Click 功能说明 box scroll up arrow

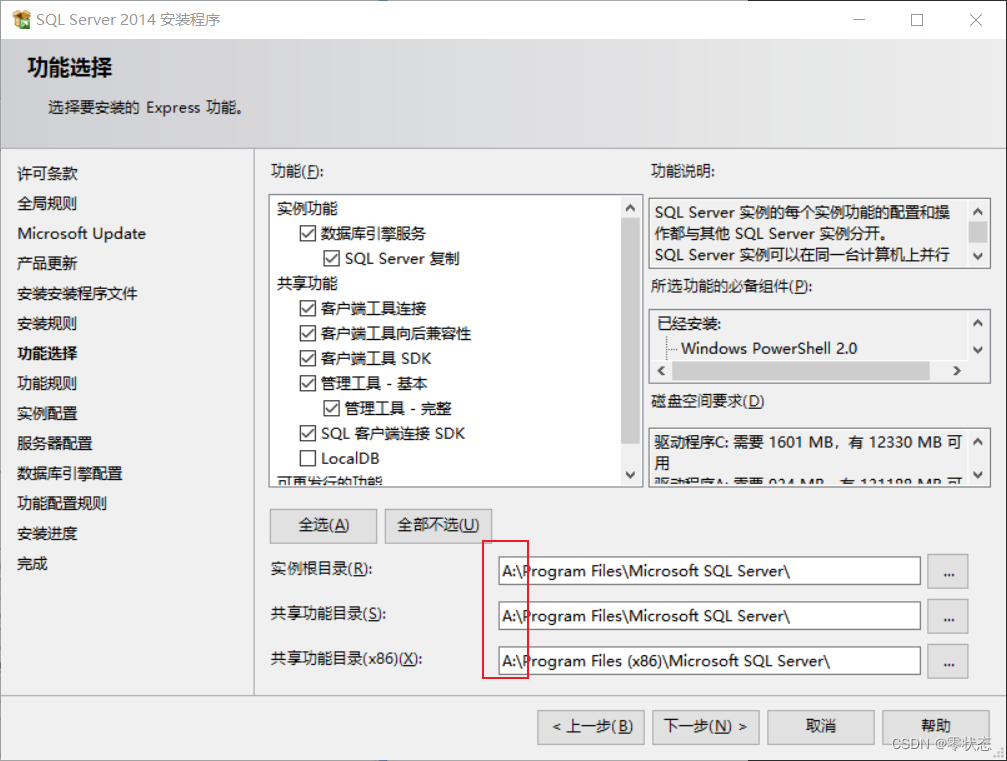point(977,211)
